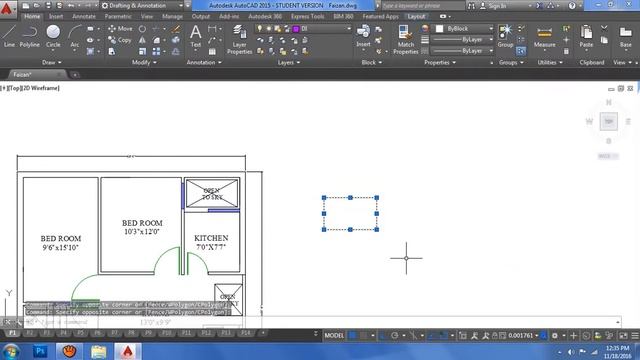The height and width of the screenshot is (360, 640).
Task: Open the Featured Apps ribbon tab
Action: [x=380, y=16]
